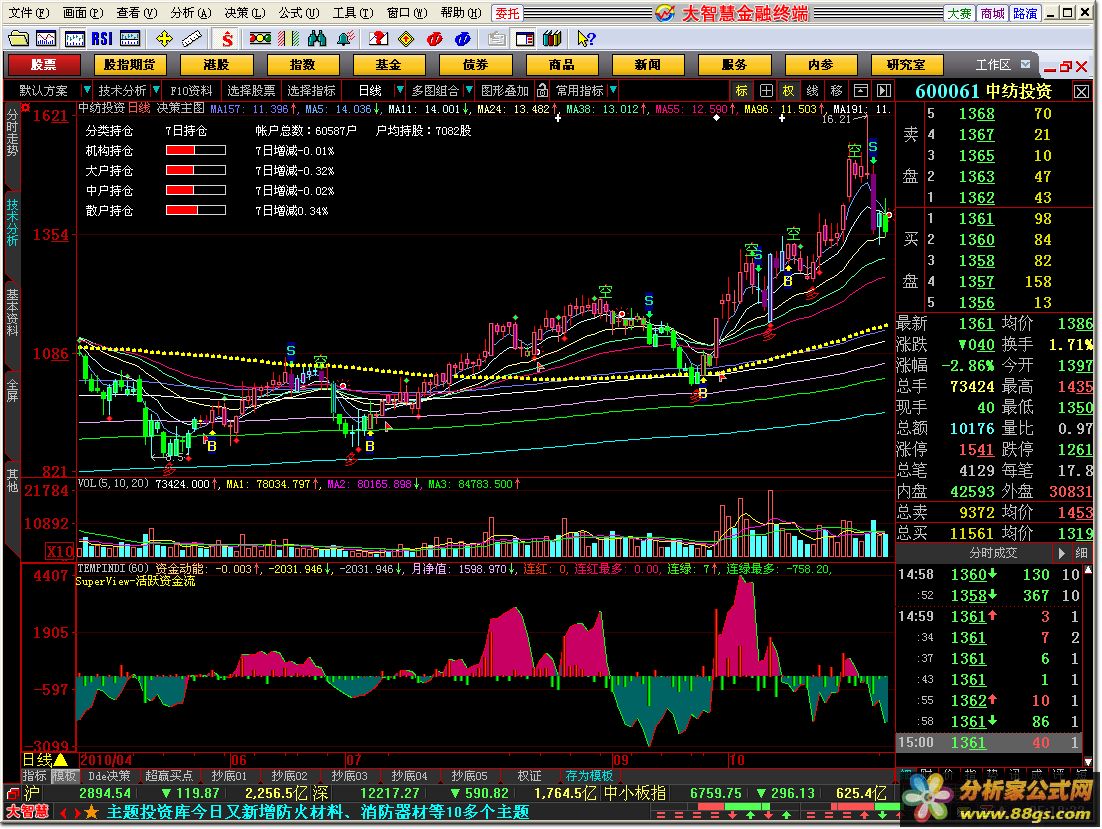Click the yellow four-arrow move icon
The image size is (1102, 829).
pos(164,39)
